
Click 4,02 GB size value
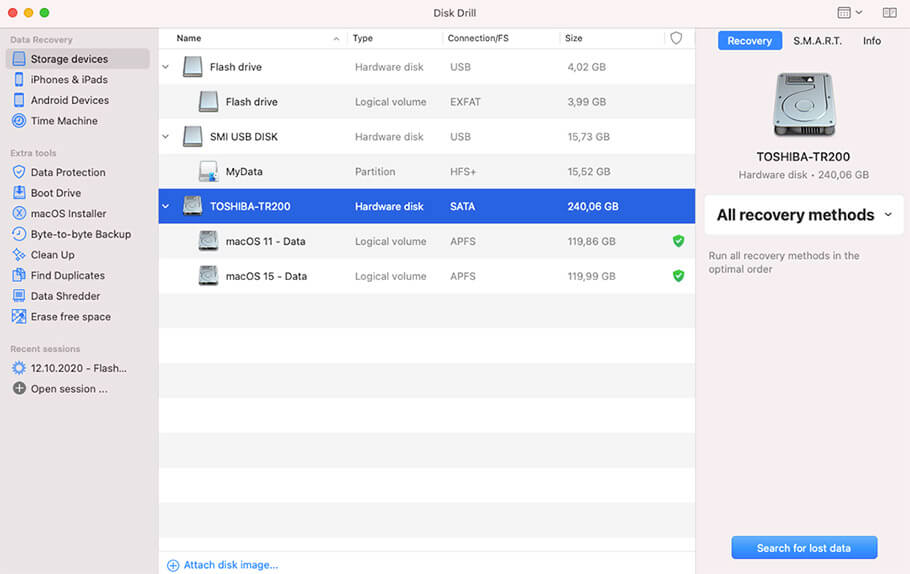pos(586,67)
